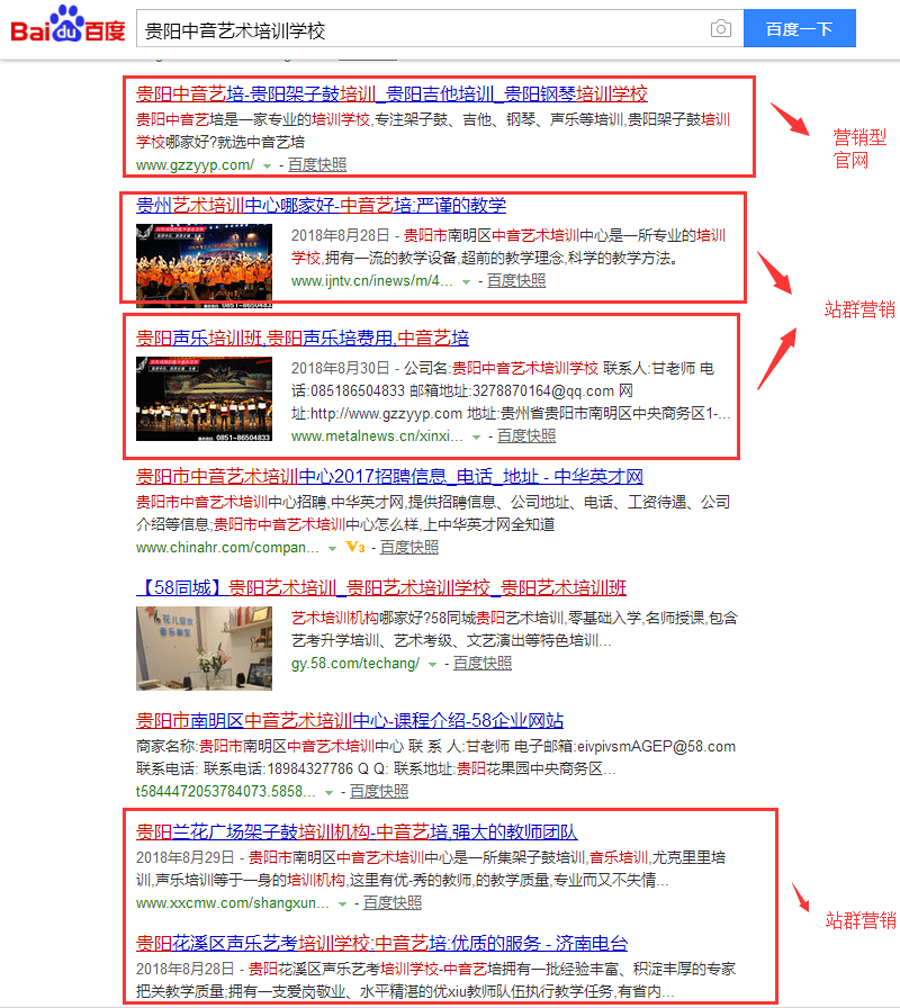Open camera image search icon

pyautogui.click(x=721, y=29)
